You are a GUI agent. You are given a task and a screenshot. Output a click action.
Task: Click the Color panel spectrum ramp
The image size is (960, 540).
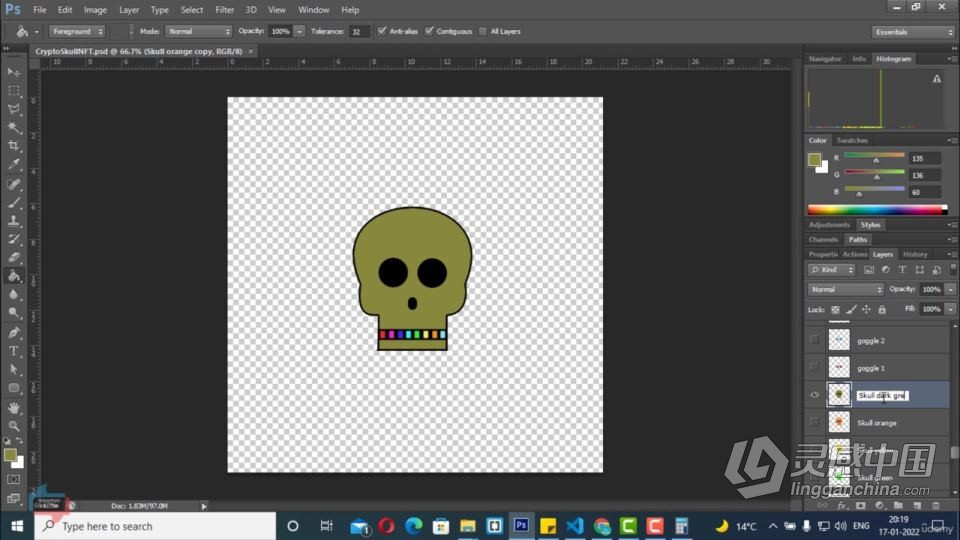click(877, 210)
